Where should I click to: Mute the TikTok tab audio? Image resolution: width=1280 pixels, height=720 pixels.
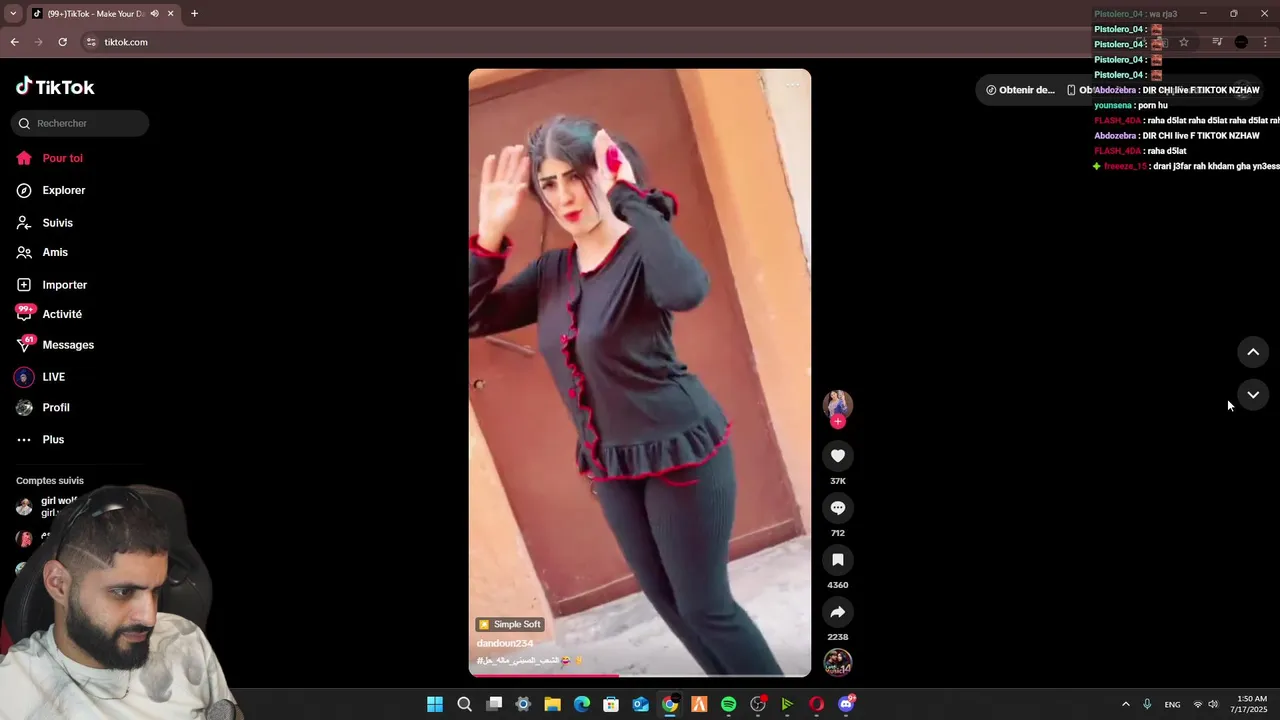pyautogui.click(x=155, y=14)
